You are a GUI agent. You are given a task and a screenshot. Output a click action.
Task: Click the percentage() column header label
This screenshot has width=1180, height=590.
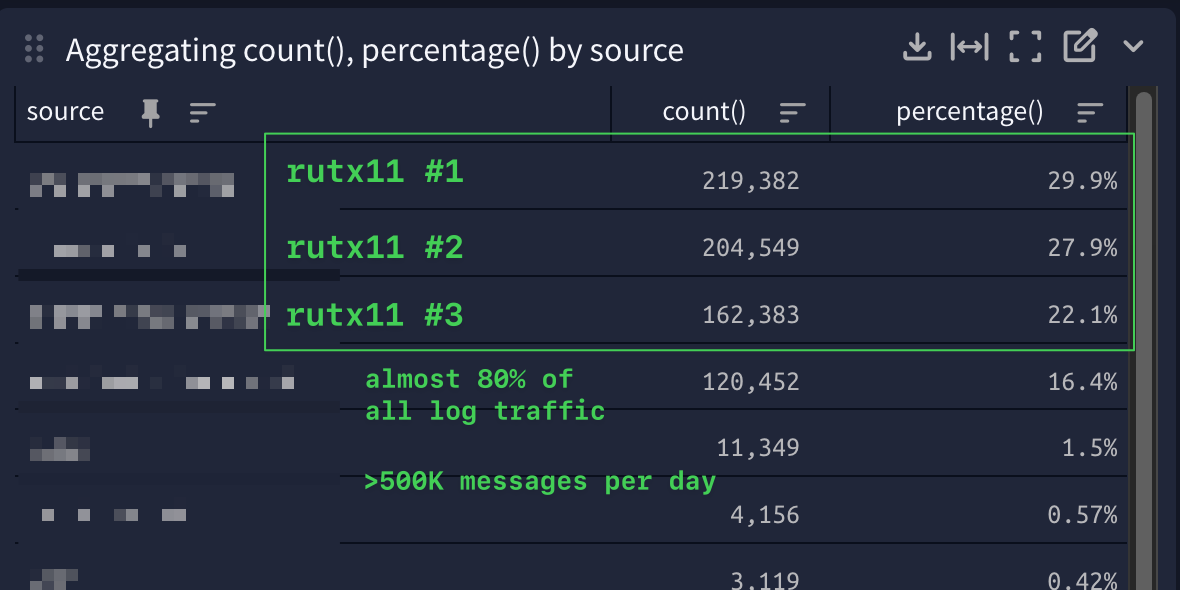tap(969, 112)
